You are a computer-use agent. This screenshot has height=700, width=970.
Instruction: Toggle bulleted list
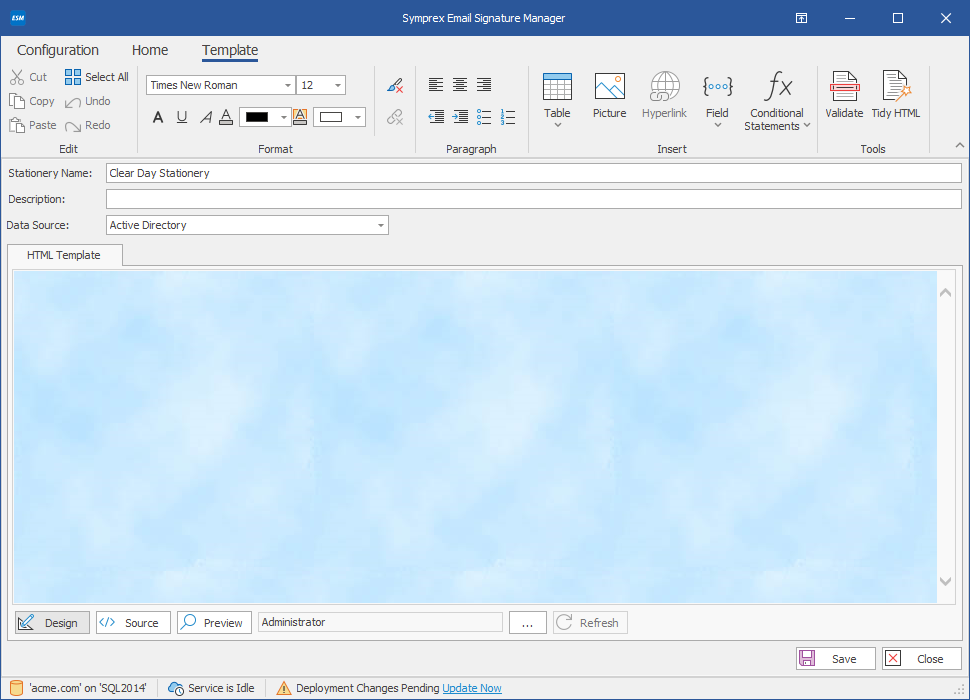pyautogui.click(x=484, y=117)
